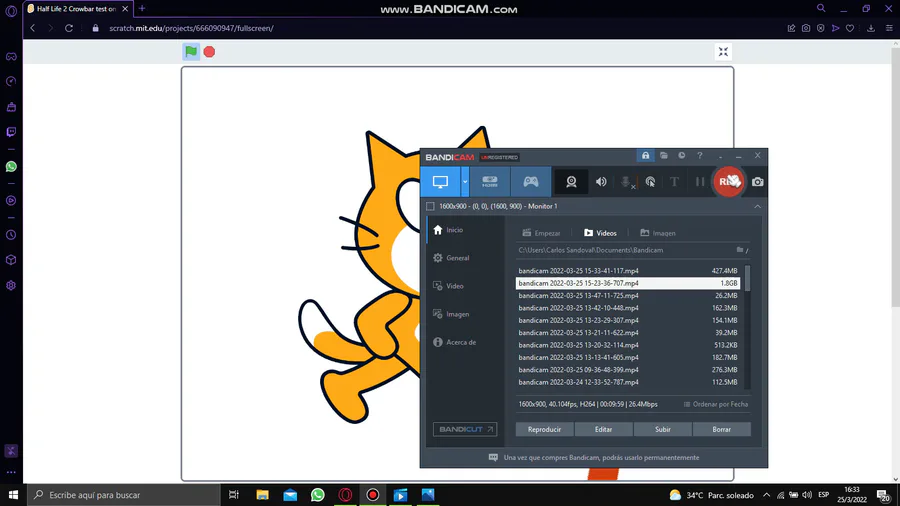
Task: Select bandicam 2022-03-25 13-47-11-725.mp4
Action: click(627, 295)
